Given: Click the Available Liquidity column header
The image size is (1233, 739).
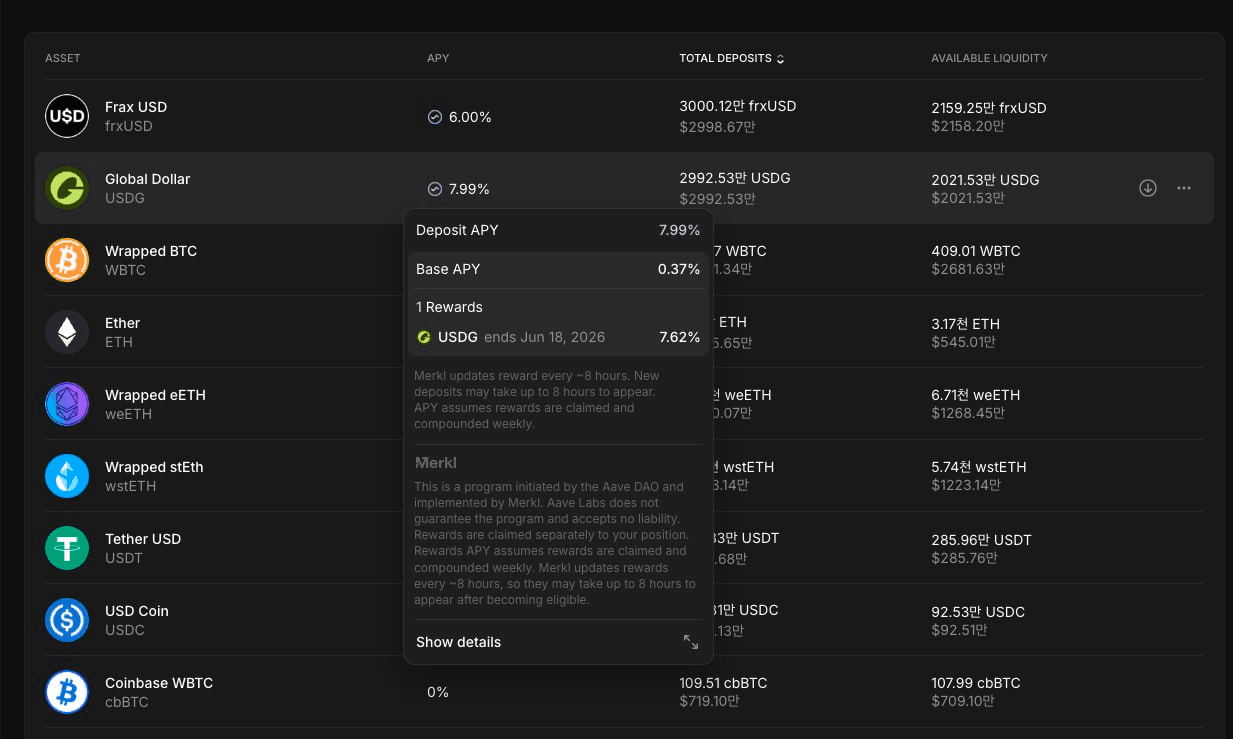Looking at the screenshot, I should tap(989, 58).
